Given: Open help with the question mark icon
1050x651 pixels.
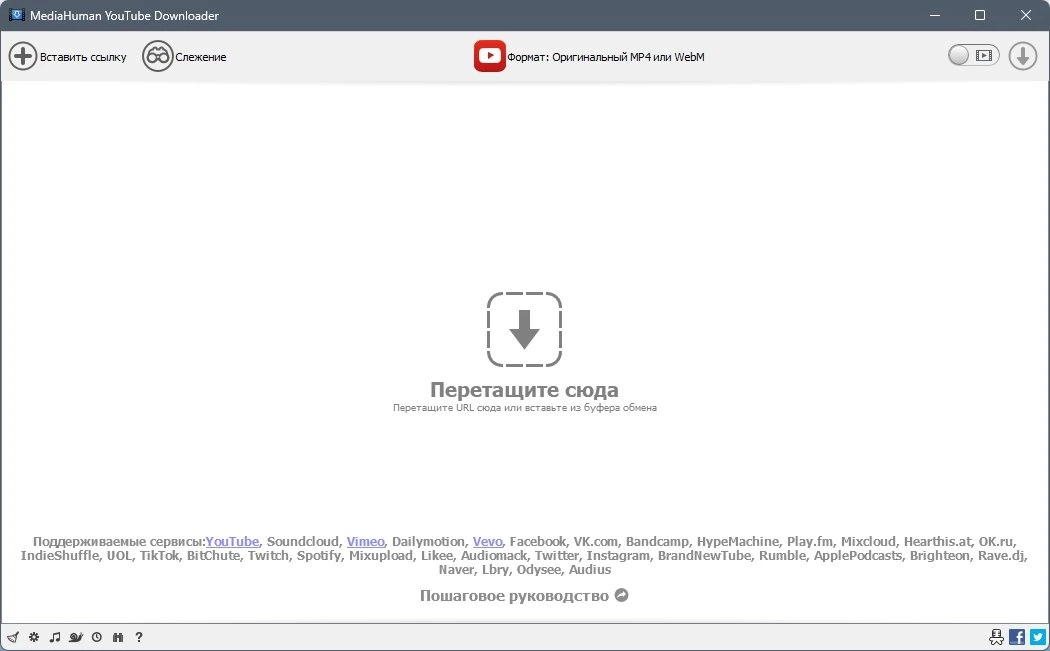Looking at the screenshot, I should (139, 637).
